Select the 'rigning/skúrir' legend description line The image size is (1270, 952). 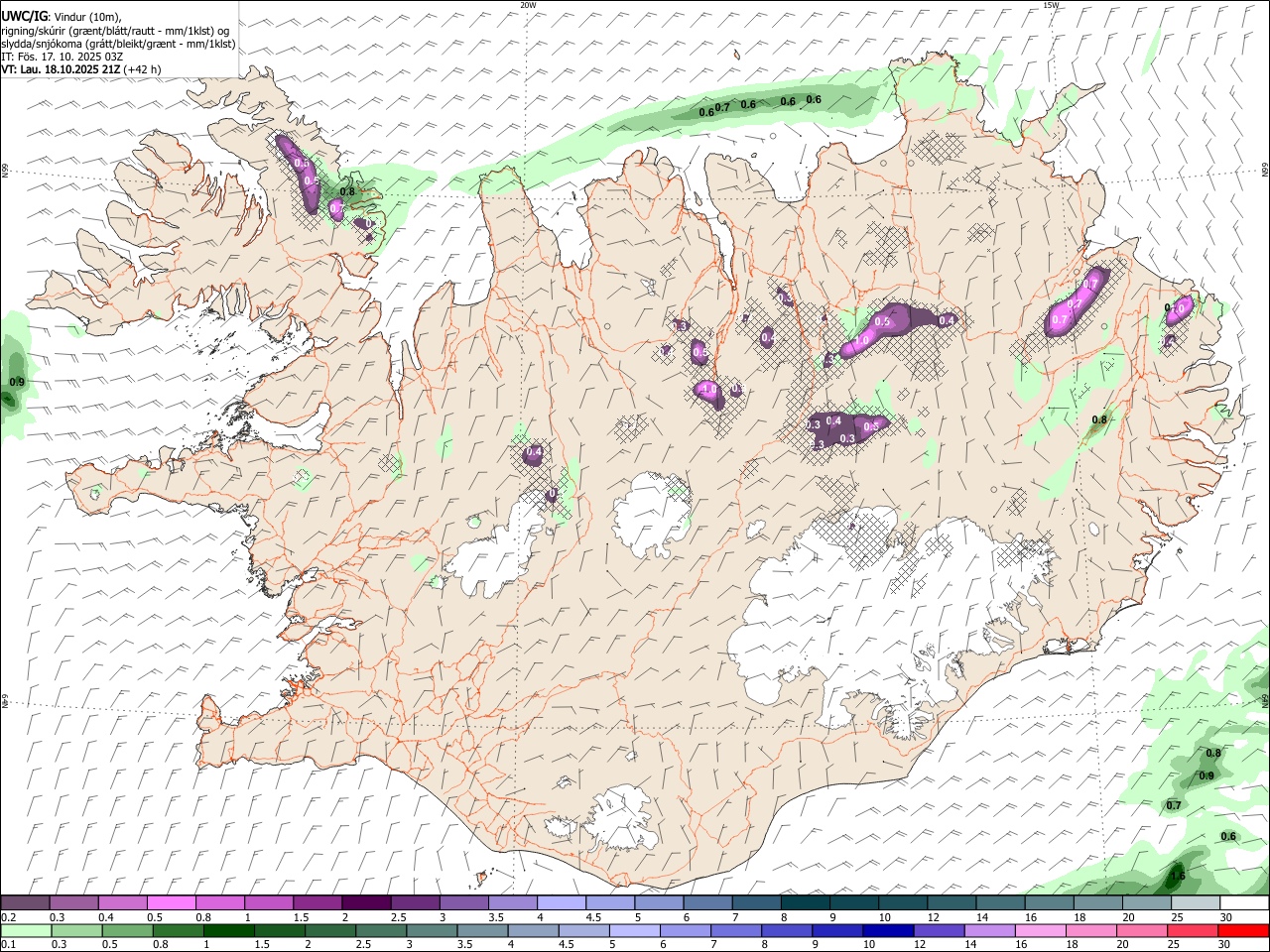click(116, 31)
